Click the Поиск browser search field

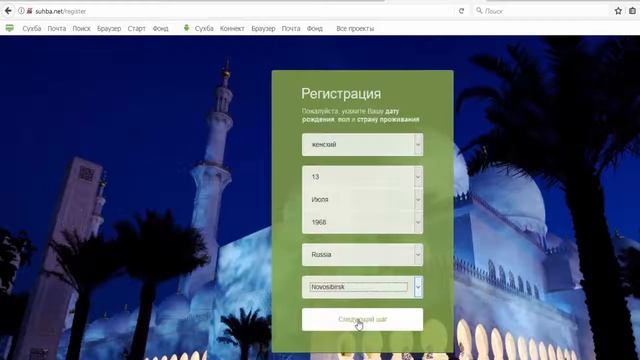541,11
